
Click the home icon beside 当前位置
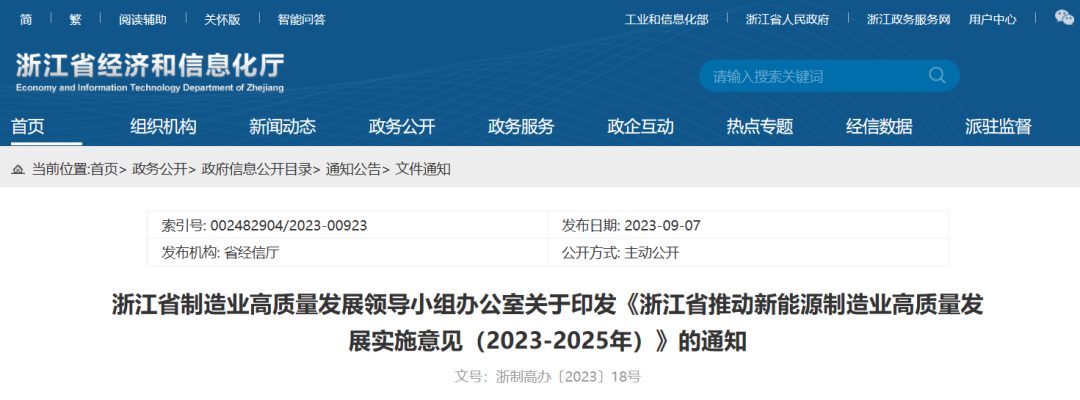click(x=18, y=170)
